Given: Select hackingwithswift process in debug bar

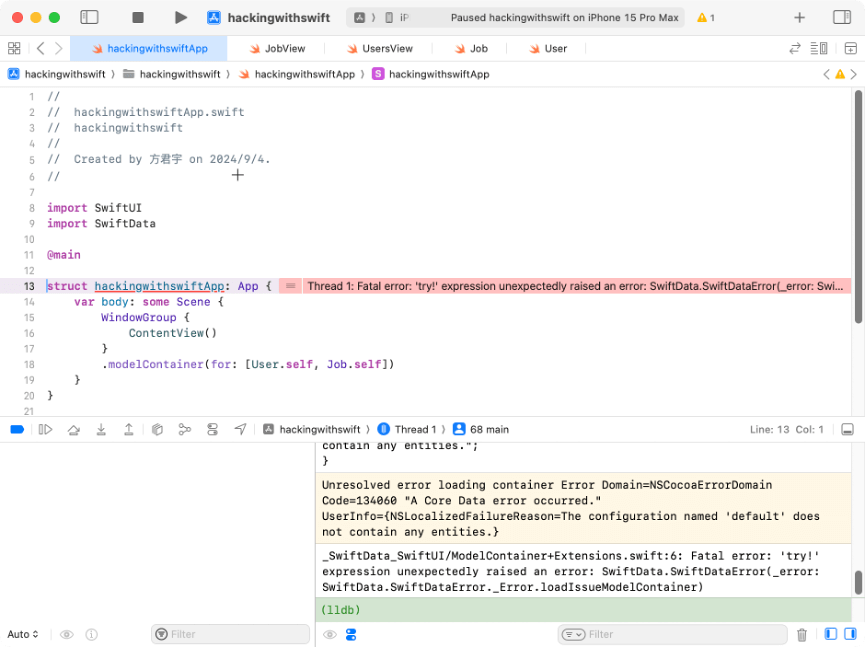Looking at the screenshot, I should point(312,429).
